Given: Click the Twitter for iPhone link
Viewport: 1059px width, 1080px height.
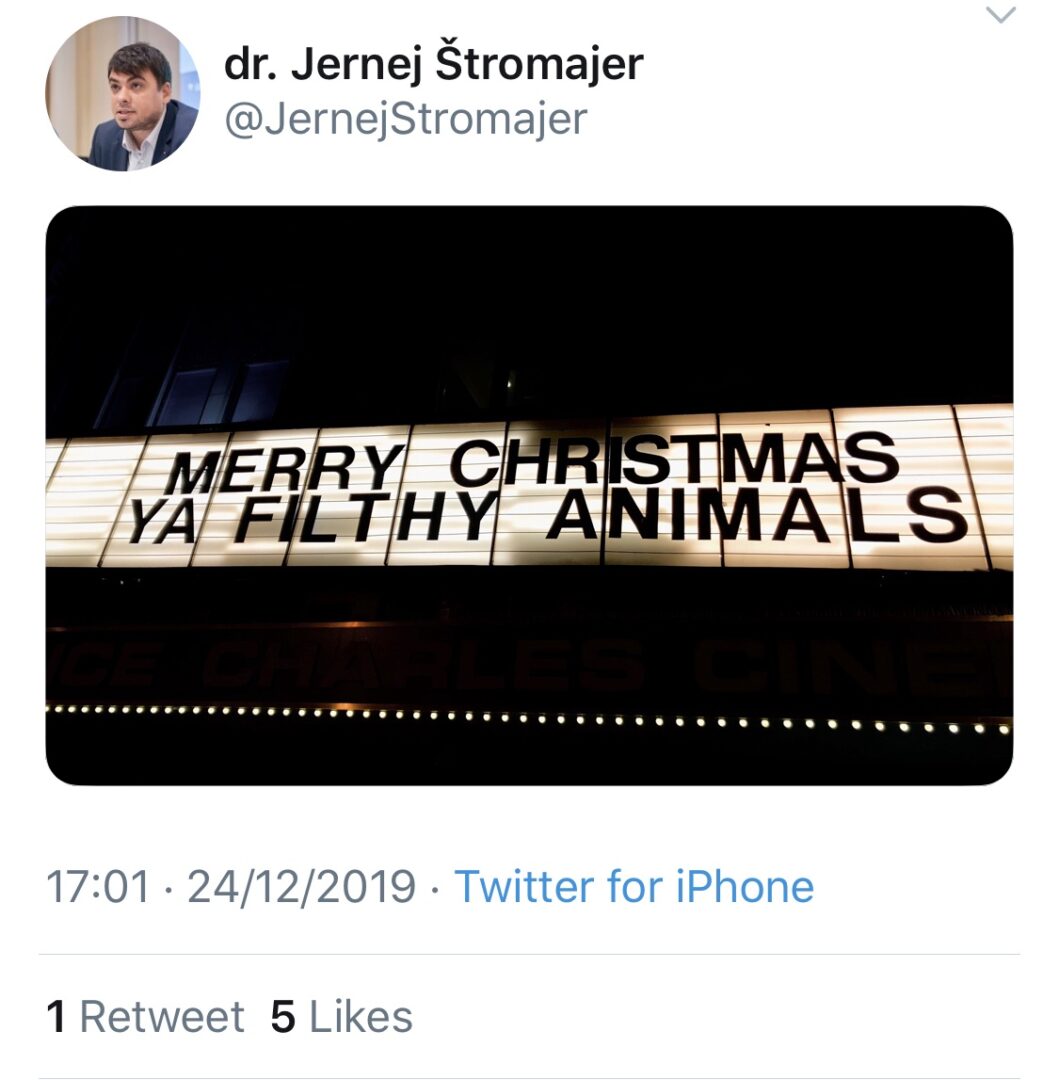Looking at the screenshot, I should coord(634,887).
